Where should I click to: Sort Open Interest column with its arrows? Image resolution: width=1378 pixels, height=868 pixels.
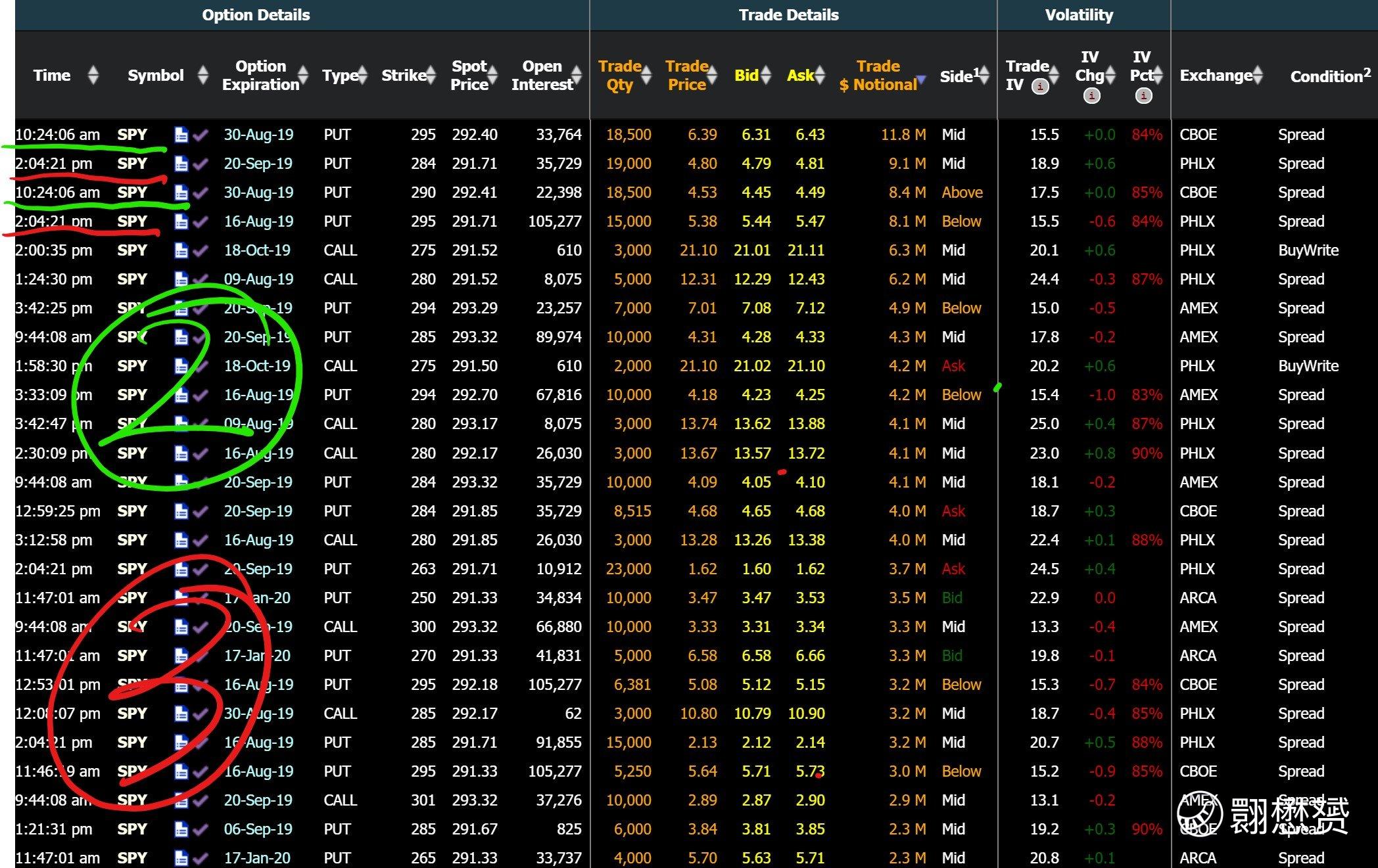coord(577,75)
